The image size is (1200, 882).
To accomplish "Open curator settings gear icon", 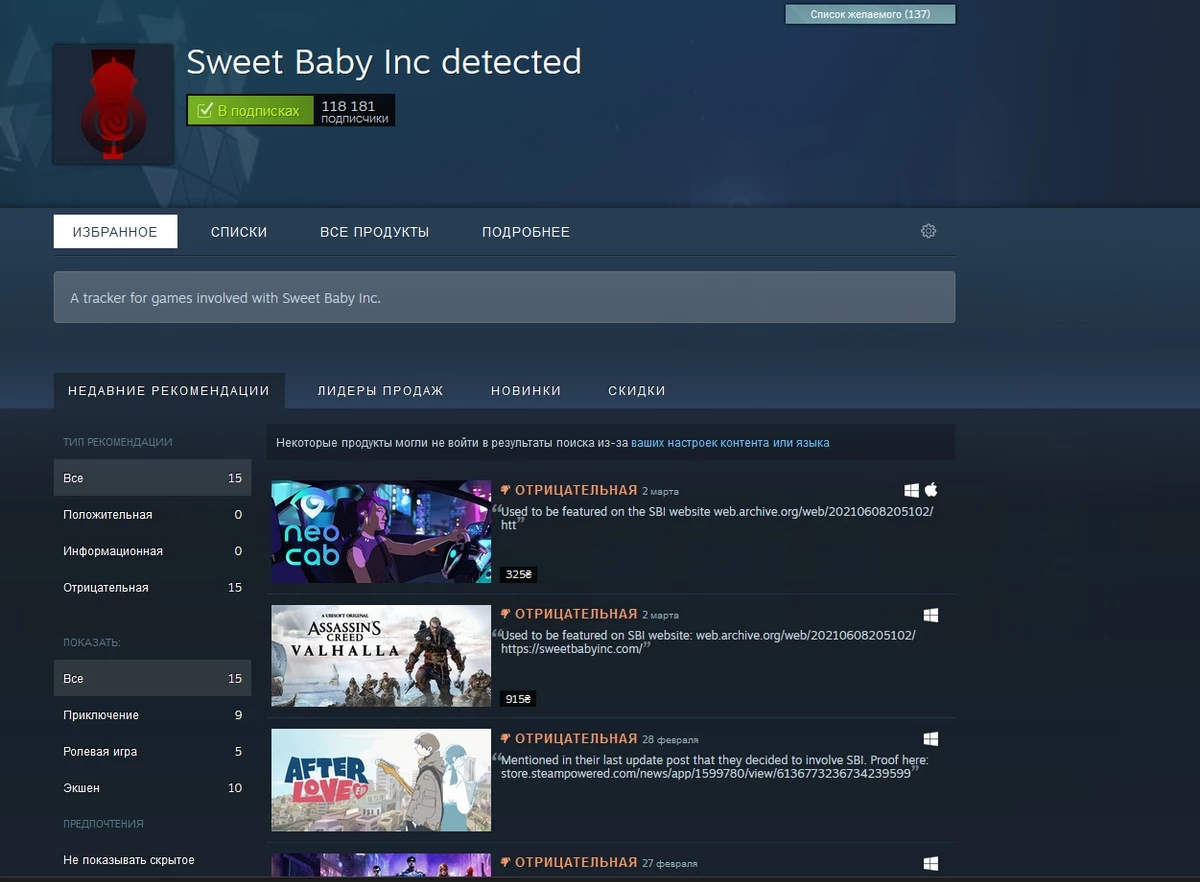I will pos(928,231).
